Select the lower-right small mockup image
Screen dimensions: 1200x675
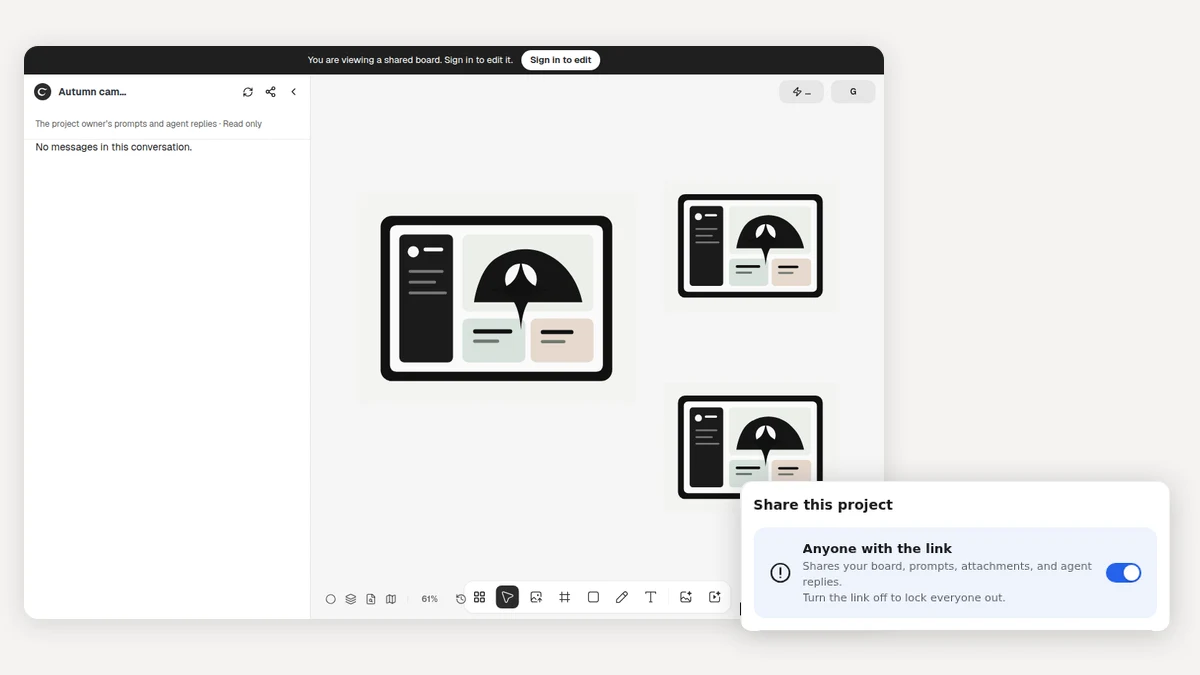point(750,447)
